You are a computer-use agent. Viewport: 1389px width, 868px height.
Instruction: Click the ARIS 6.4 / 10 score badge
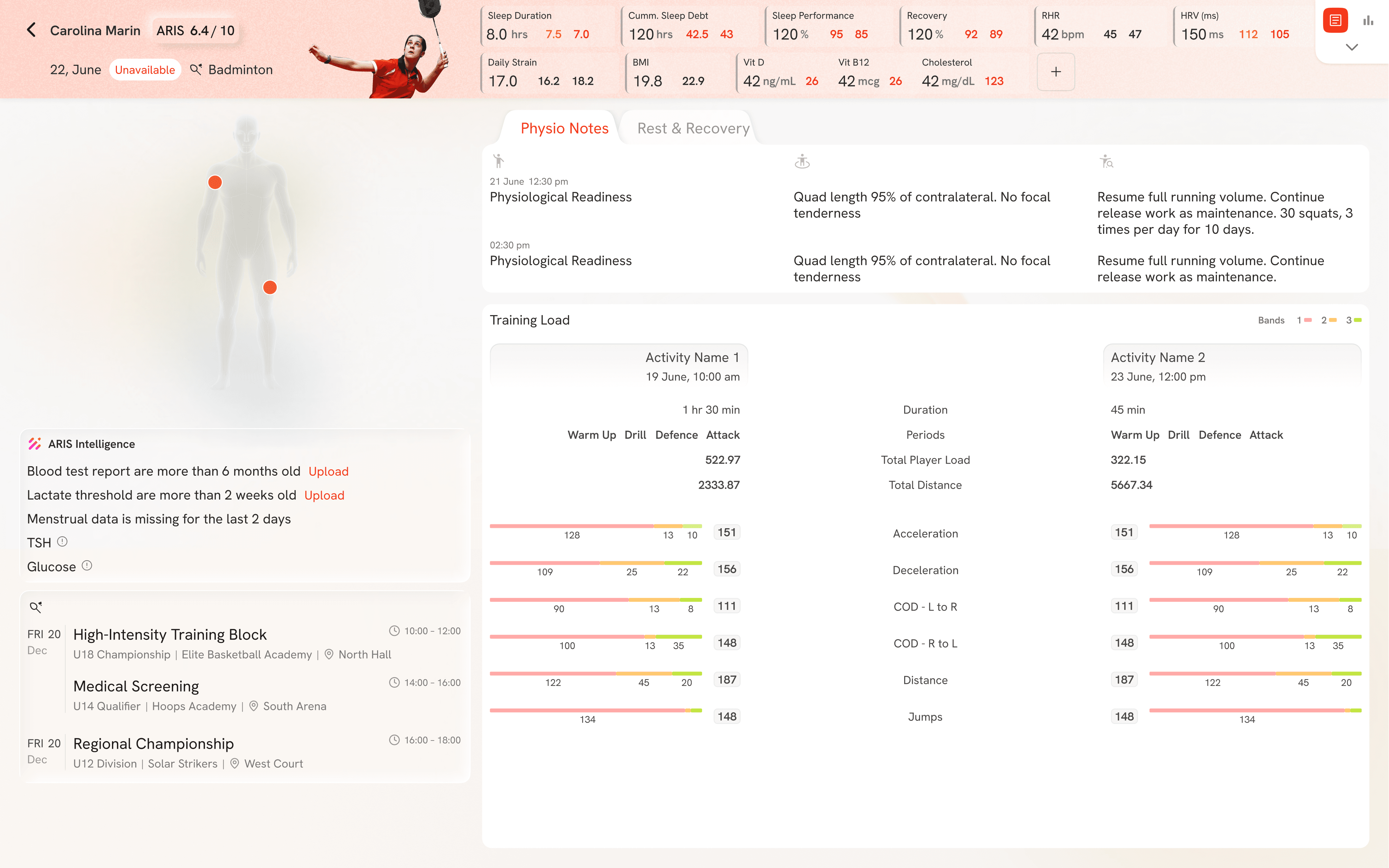(195, 30)
